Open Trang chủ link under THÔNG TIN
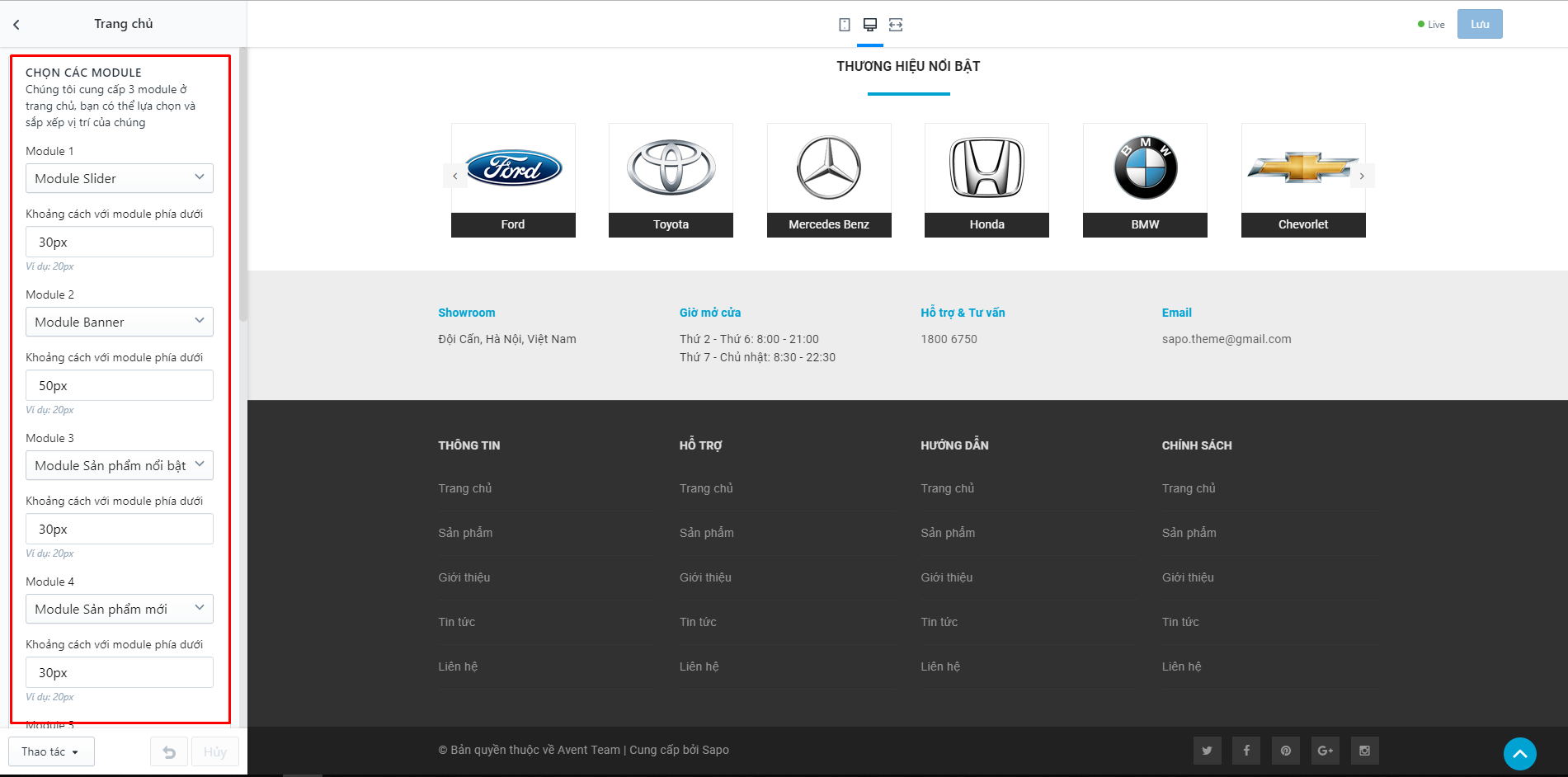This screenshot has width=1568, height=777. [465, 488]
